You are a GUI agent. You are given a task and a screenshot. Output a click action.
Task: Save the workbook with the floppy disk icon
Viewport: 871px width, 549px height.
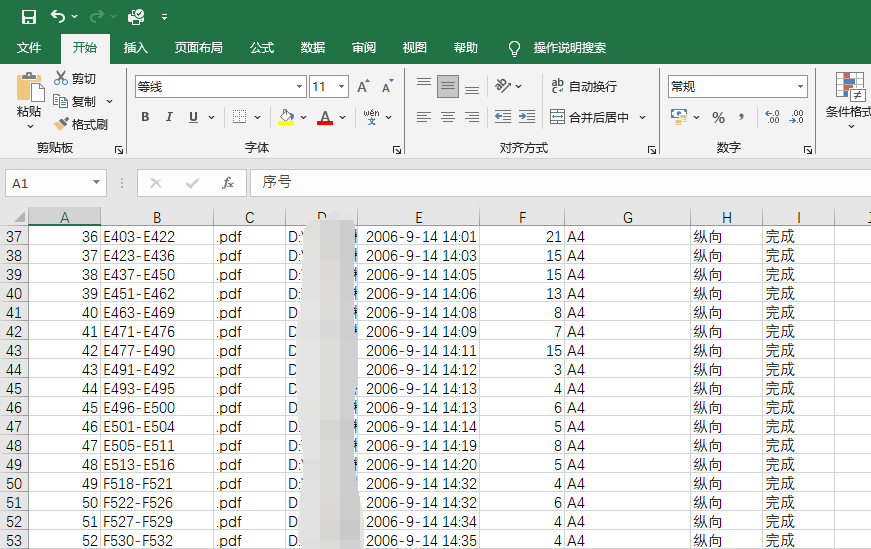(x=28, y=17)
